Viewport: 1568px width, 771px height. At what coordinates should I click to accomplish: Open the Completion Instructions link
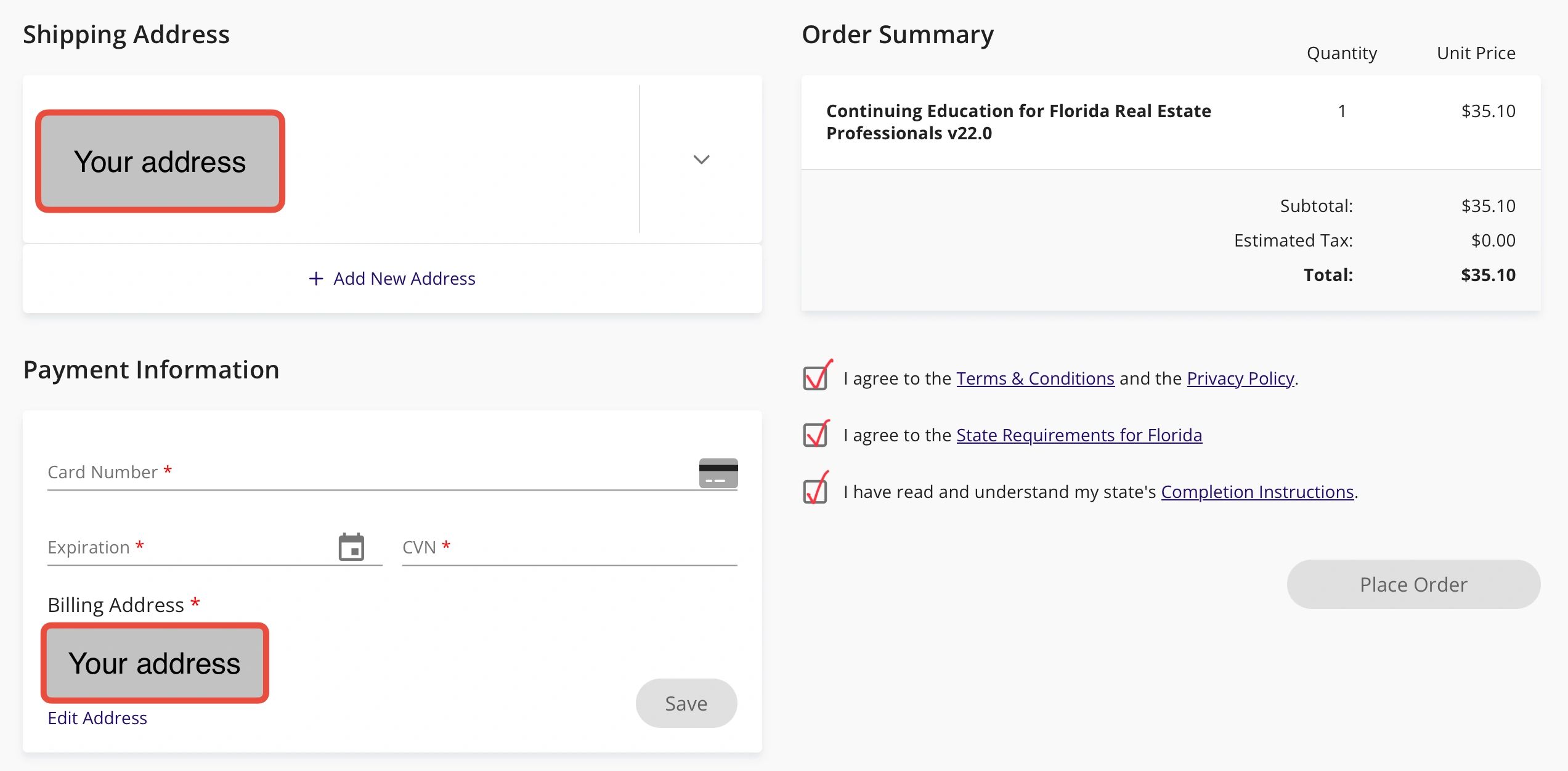point(1257,491)
